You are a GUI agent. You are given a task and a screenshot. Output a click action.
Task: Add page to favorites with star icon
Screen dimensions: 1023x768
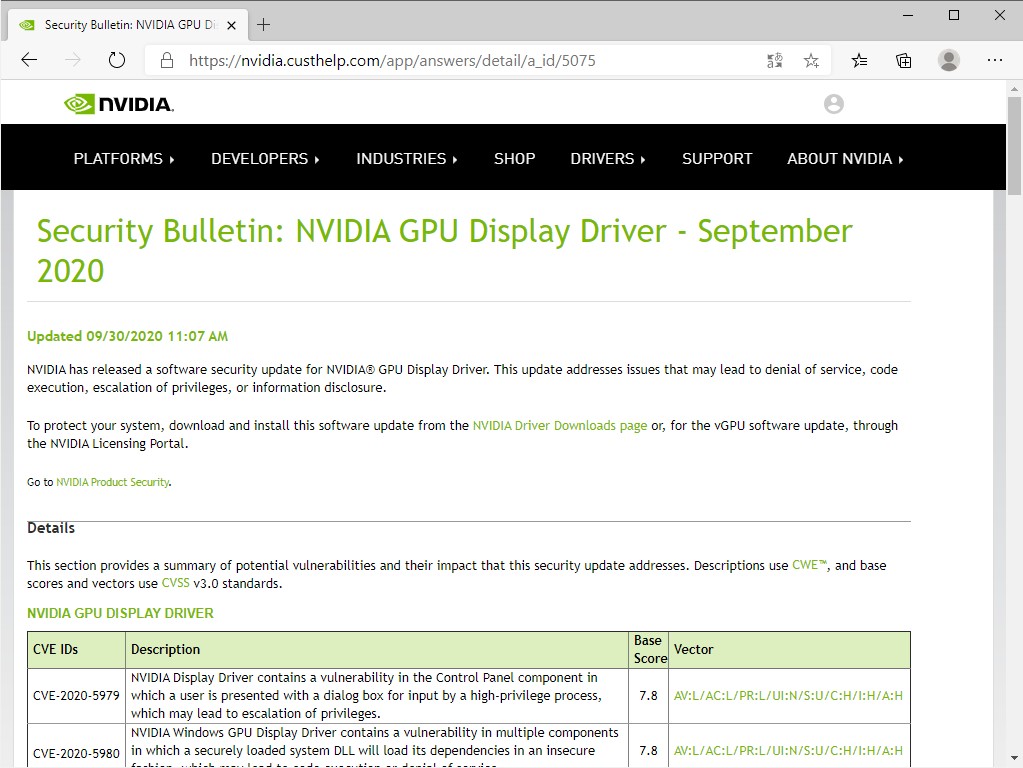coord(811,61)
